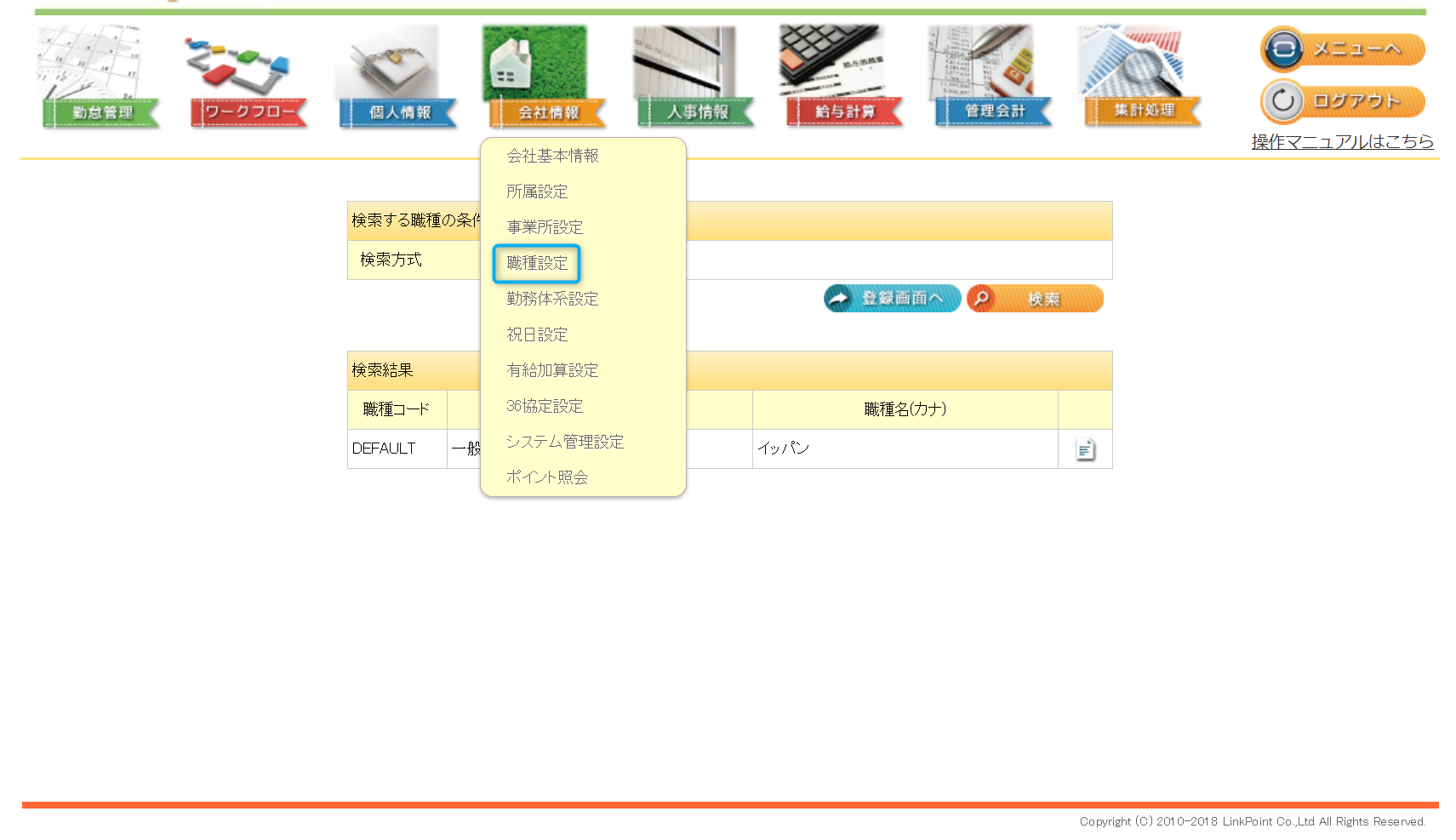Click the orange 検索 search button

1035,299
